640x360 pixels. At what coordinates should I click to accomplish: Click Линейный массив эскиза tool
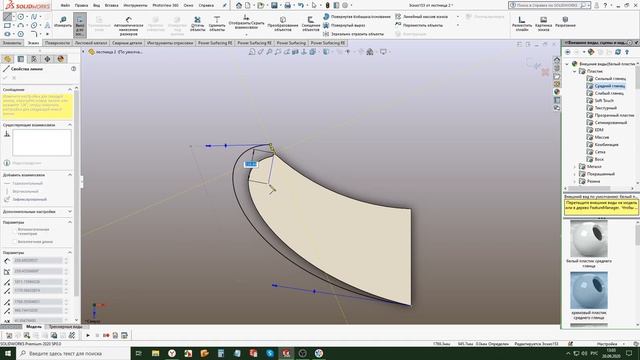(x=422, y=17)
